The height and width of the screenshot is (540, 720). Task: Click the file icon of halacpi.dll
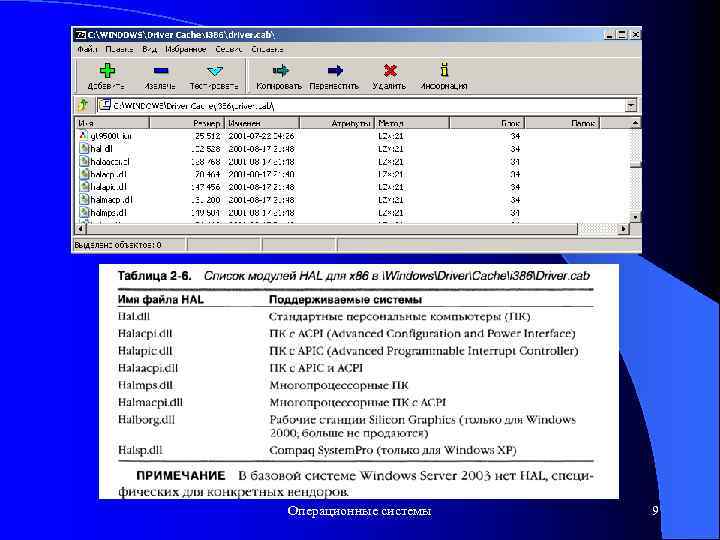pyautogui.click(x=84, y=174)
